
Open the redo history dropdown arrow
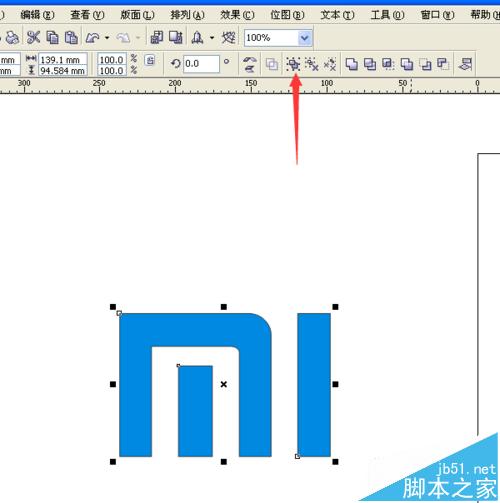click(x=138, y=38)
